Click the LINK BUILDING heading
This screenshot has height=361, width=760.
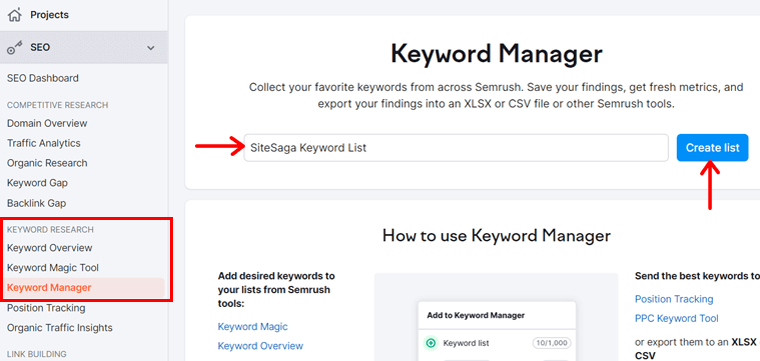click(x=37, y=354)
